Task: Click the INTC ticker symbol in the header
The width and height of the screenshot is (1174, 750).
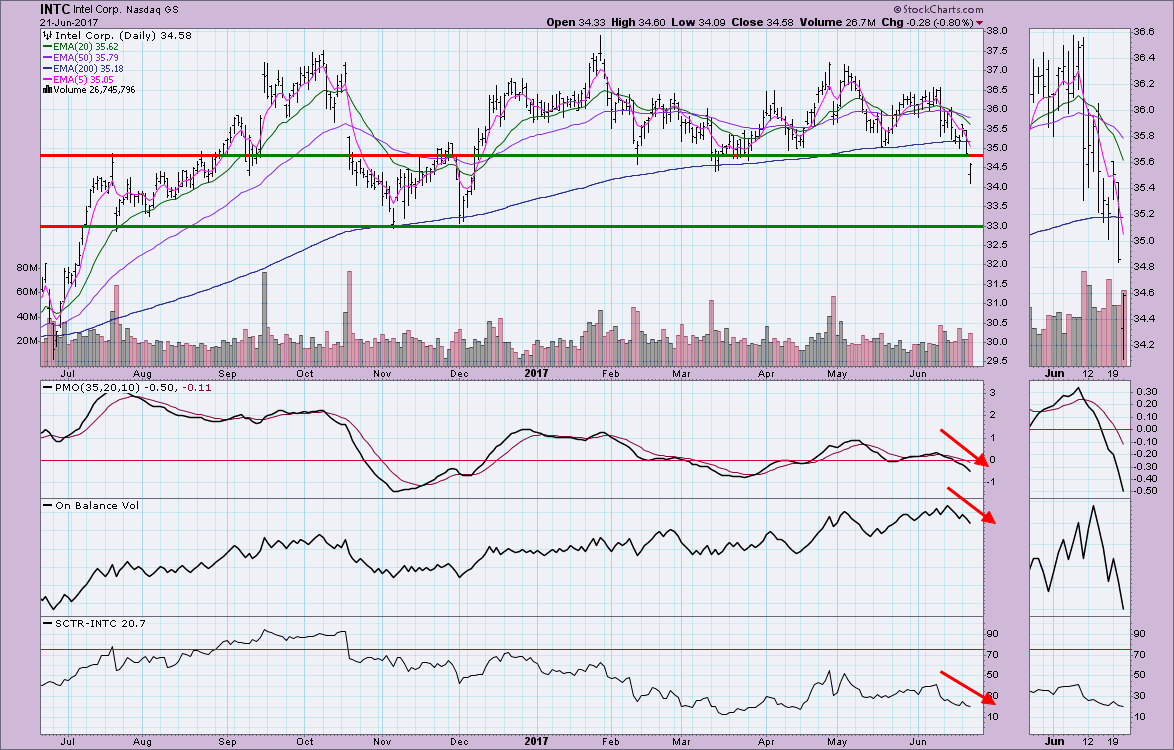Action: point(56,8)
